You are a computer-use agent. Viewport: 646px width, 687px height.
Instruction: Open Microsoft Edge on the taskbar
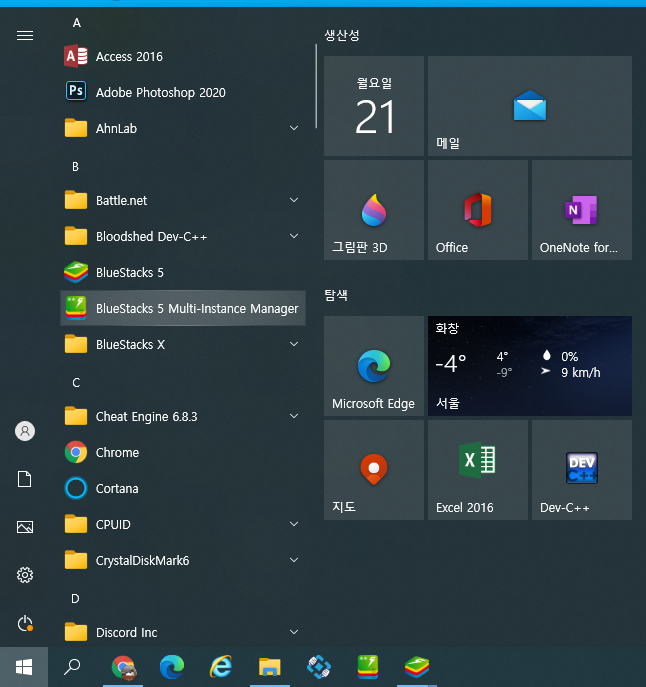(172, 667)
